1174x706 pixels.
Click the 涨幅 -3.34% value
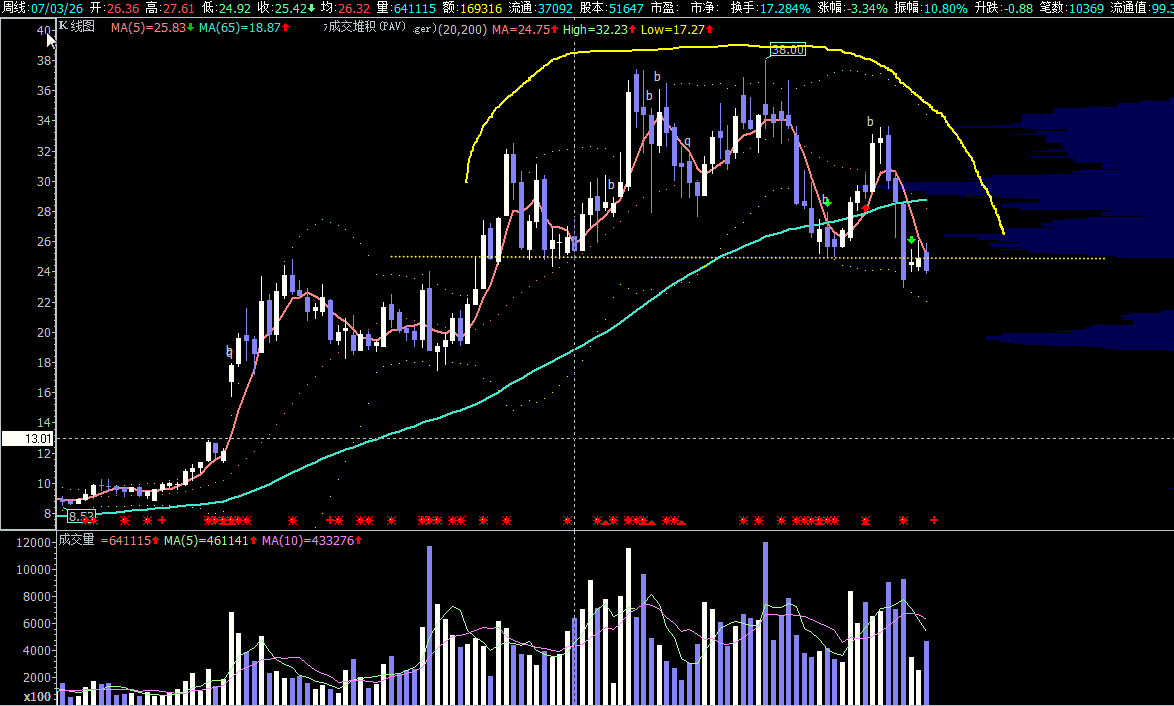tap(866, 8)
